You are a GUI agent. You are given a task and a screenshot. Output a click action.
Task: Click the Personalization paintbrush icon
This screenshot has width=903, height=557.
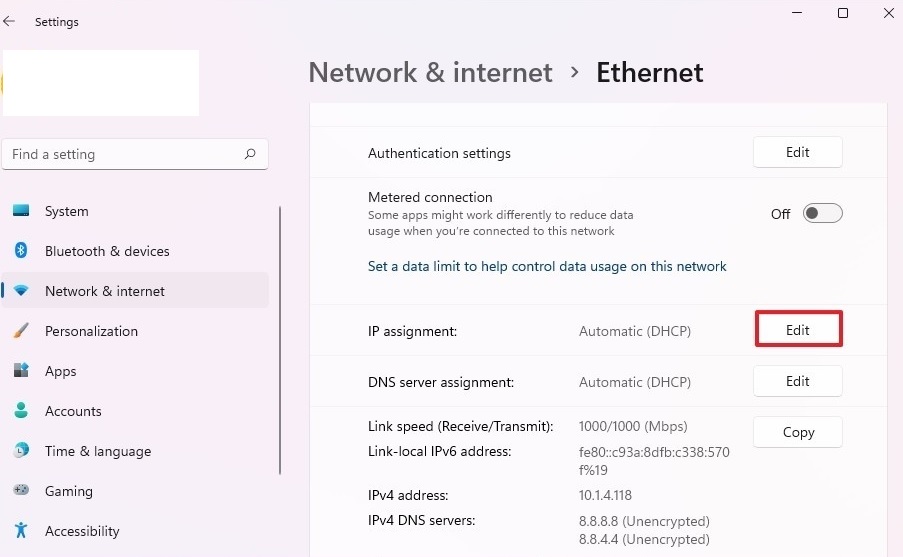click(x=21, y=331)
